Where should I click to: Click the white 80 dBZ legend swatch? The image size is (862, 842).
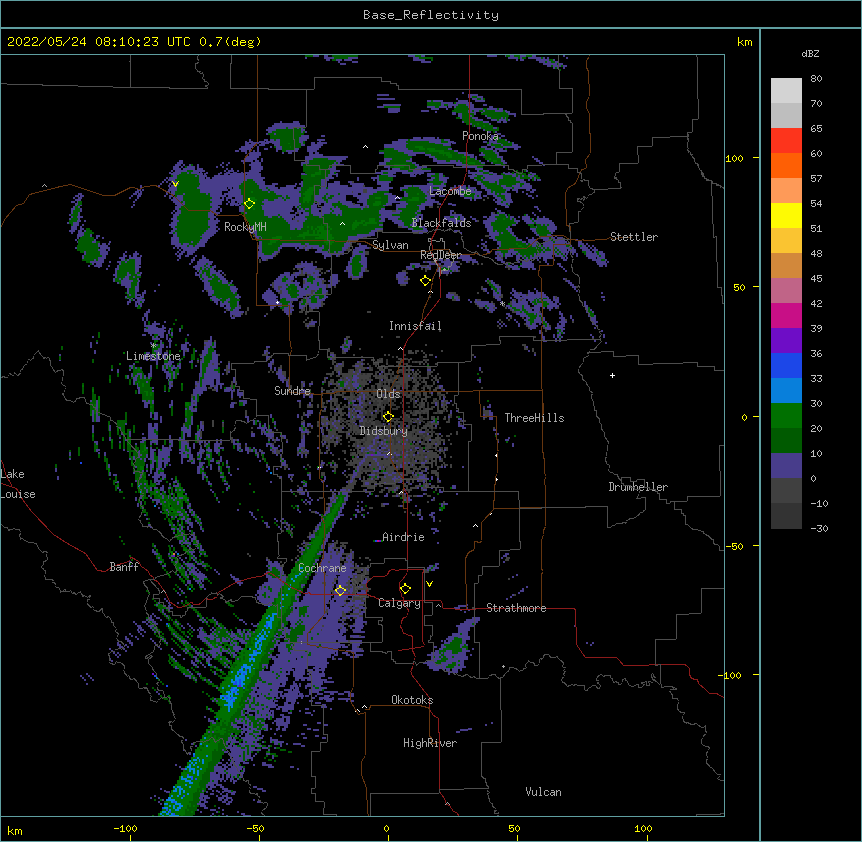[786, 91]
